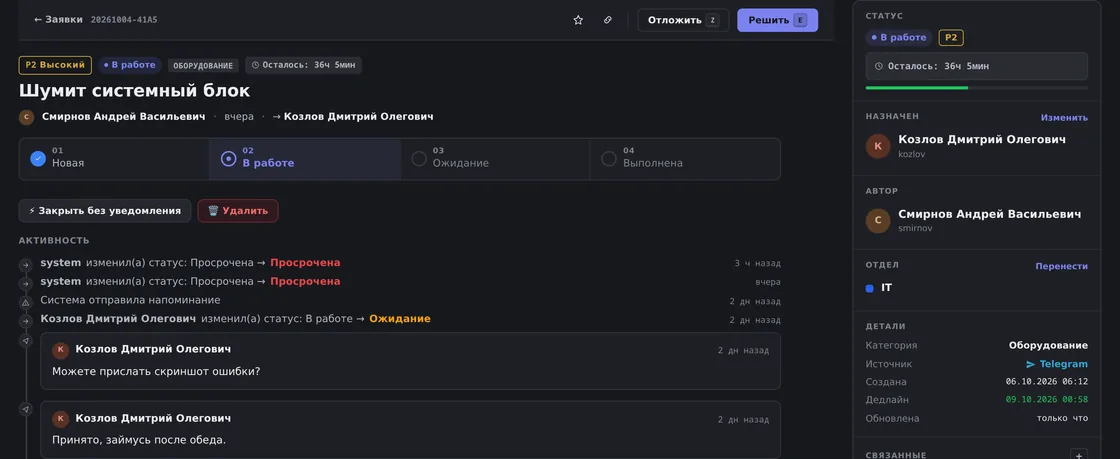Click orange Ожидание status in activity
The width and height of the screenshot is (1120, 459).
(400, 318)
